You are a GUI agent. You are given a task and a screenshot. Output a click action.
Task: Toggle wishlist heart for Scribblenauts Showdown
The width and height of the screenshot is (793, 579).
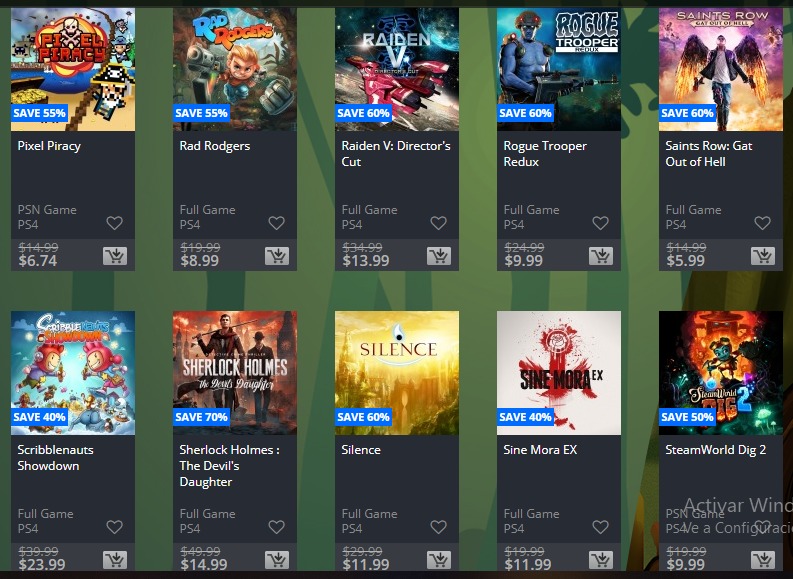coord(115,527)
